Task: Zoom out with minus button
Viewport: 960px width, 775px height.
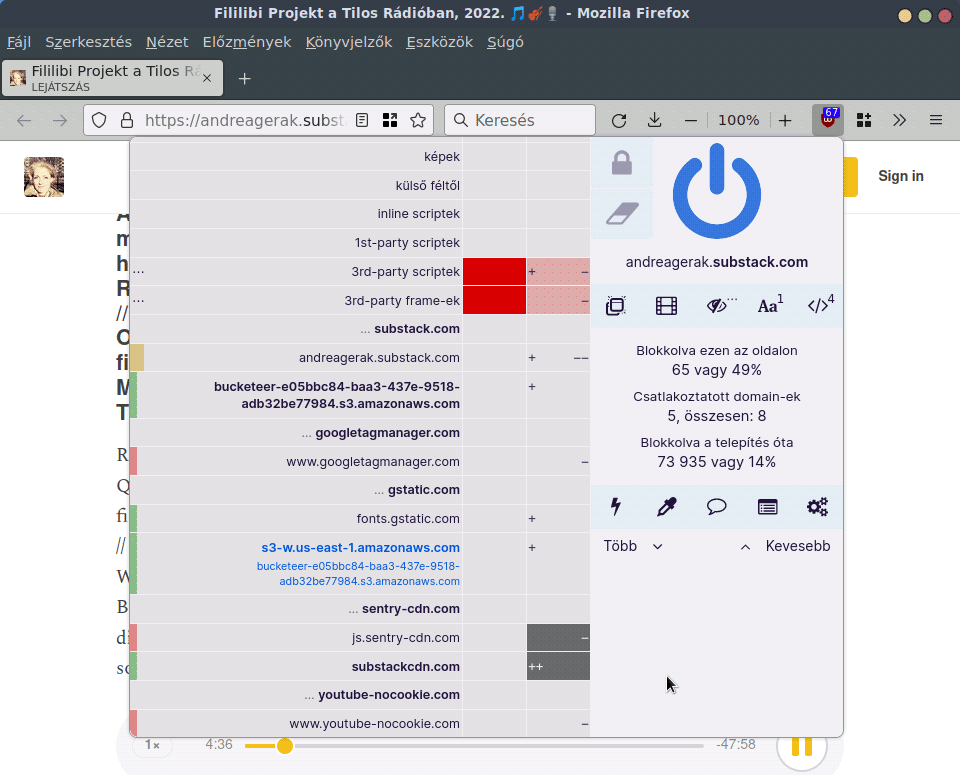Action: pyautogui.click(x=691, y=120)
